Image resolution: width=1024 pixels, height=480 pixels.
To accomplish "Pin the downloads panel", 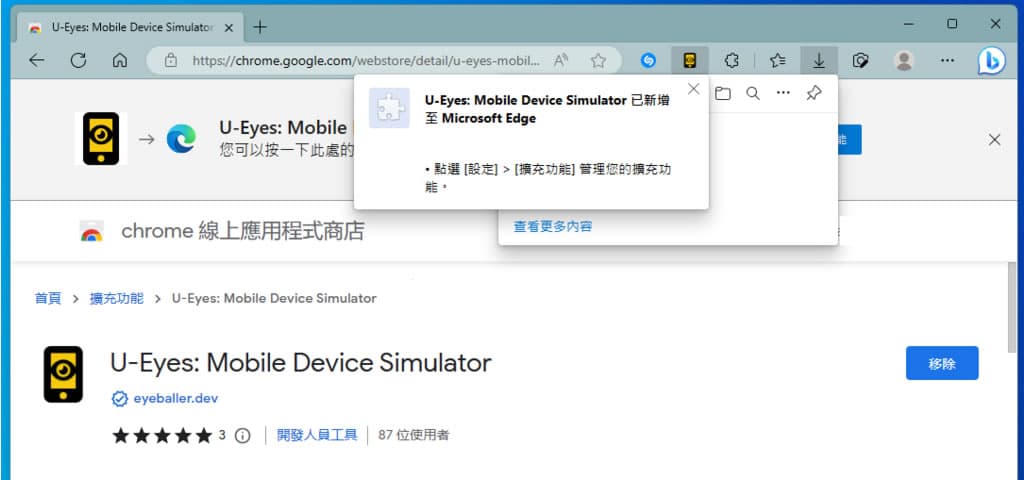I will coord(814,93).
